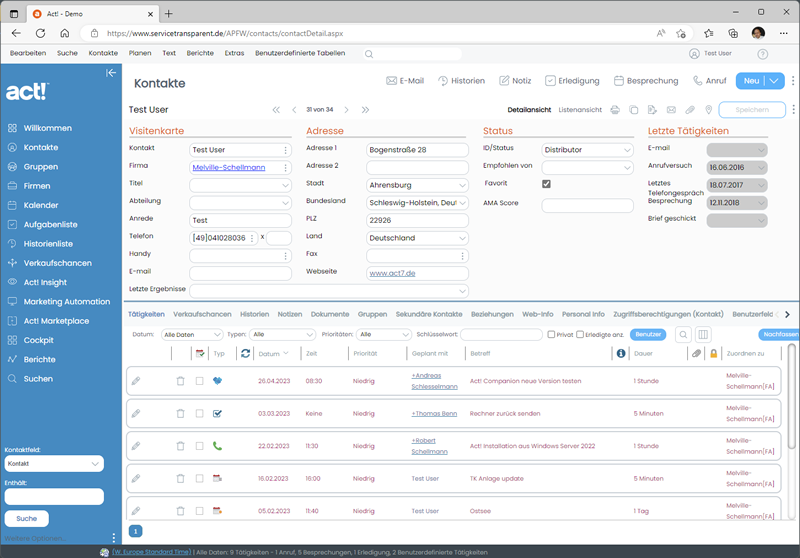Screen dimensions: 800x558
Task: Click the print icon in contact toolbar
Action: click(615, 110)
